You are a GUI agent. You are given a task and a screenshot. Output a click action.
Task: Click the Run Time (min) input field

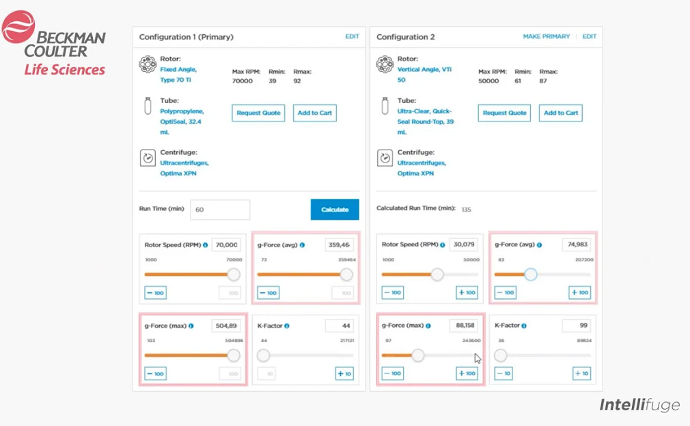pos(220,209)
